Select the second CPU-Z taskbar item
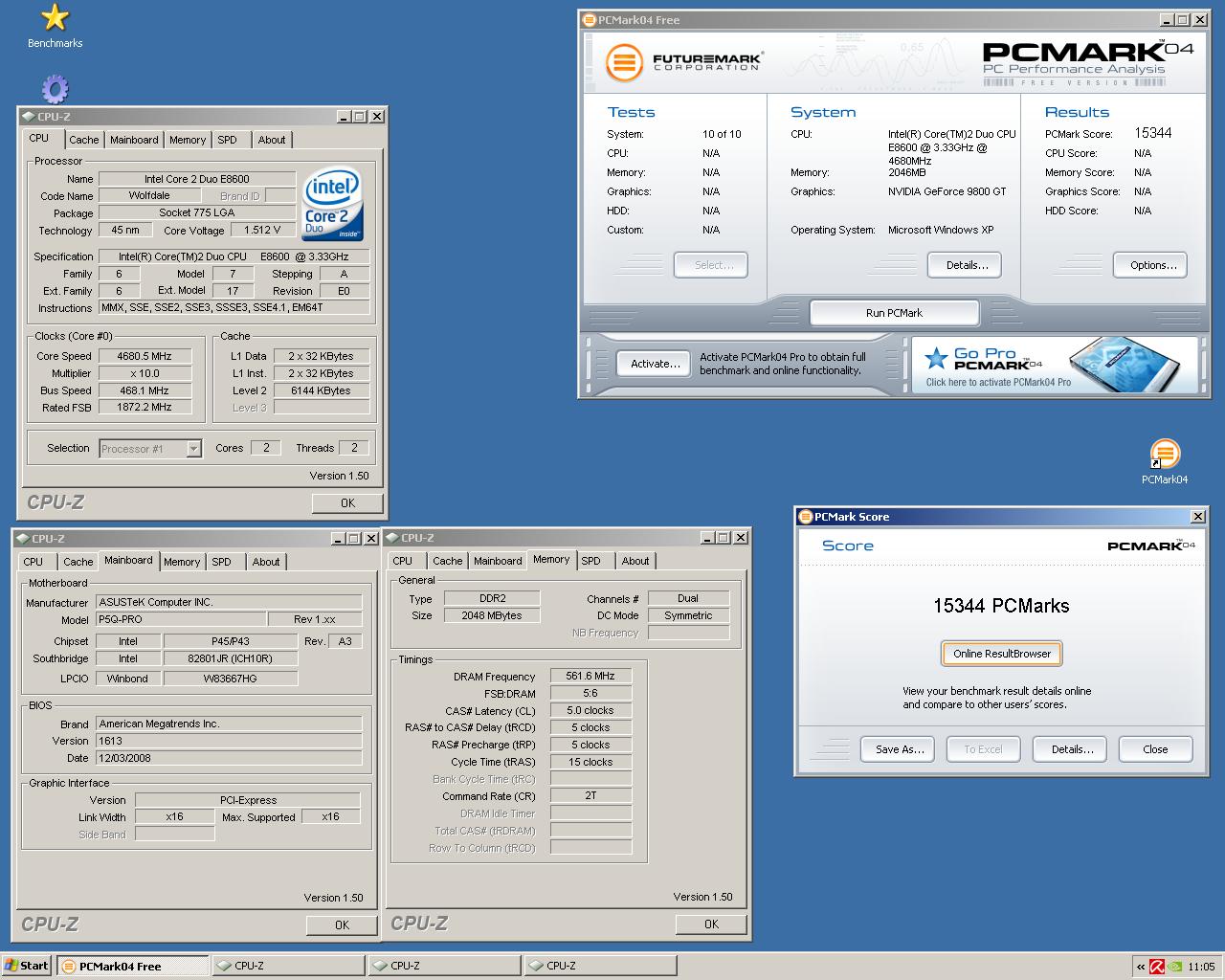This screenshot has width=1225, height=980. pos(444,966)
